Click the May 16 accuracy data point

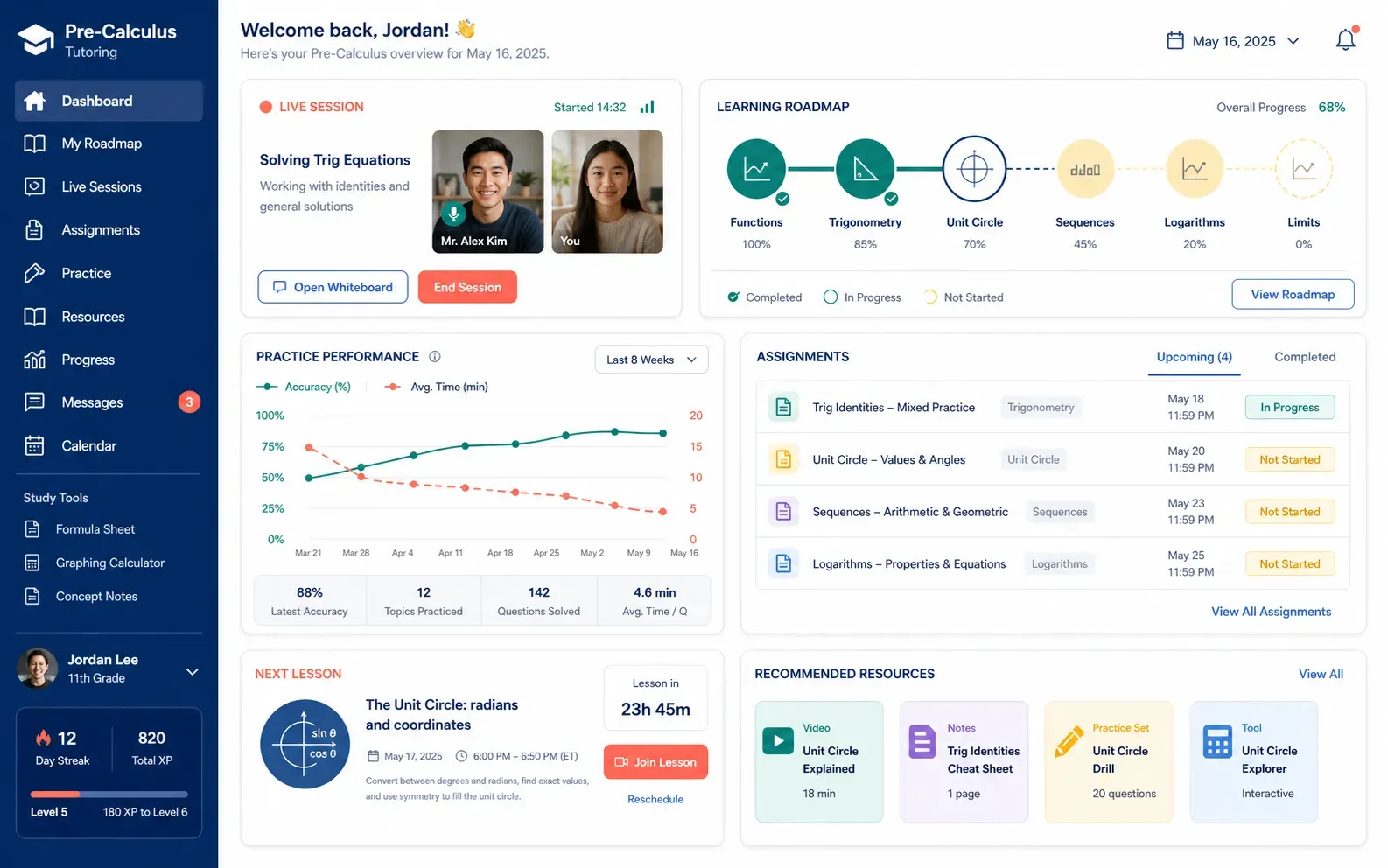click(x=662, y=433)
